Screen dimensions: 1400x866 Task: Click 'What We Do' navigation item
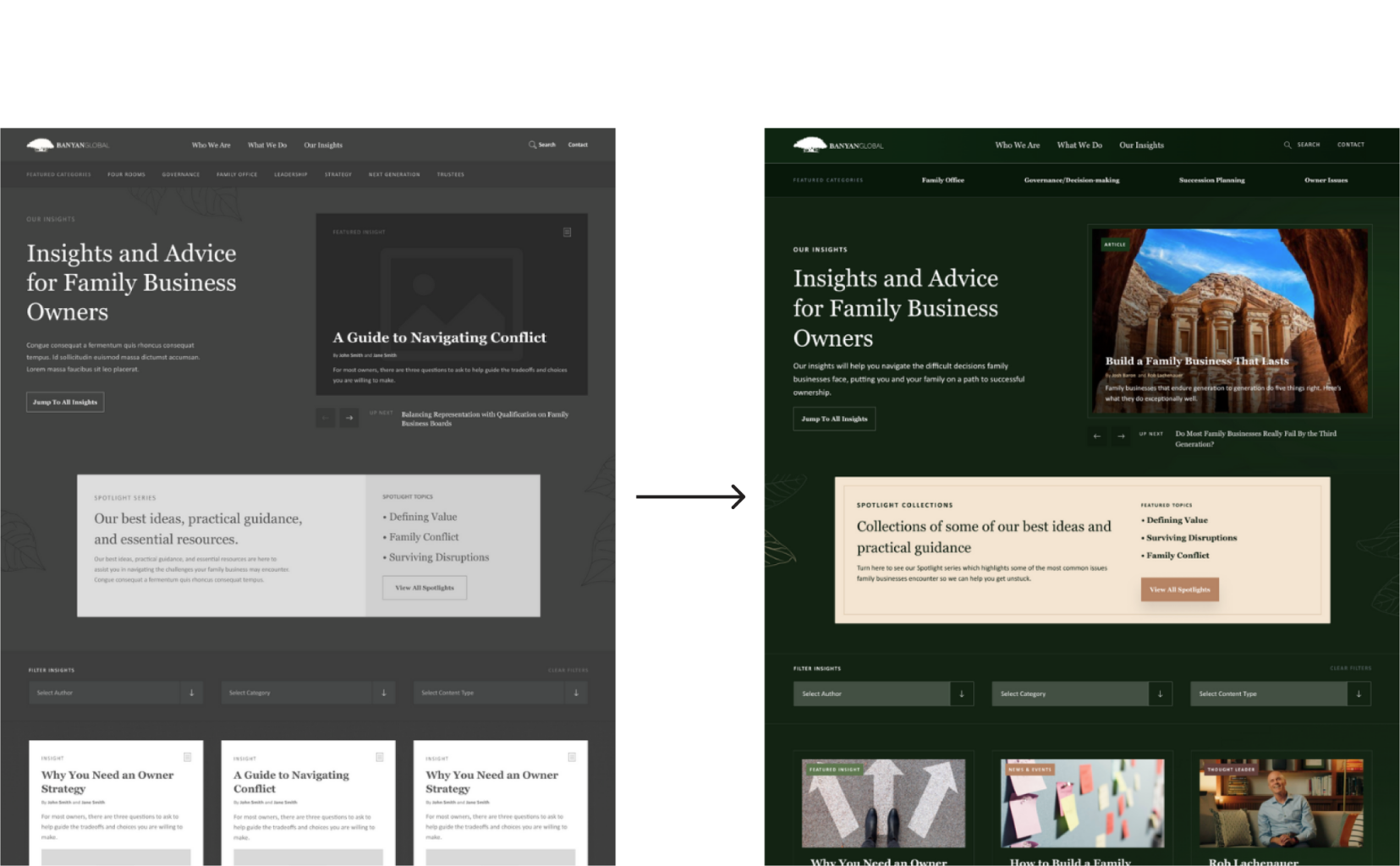tap(1079, 145)
